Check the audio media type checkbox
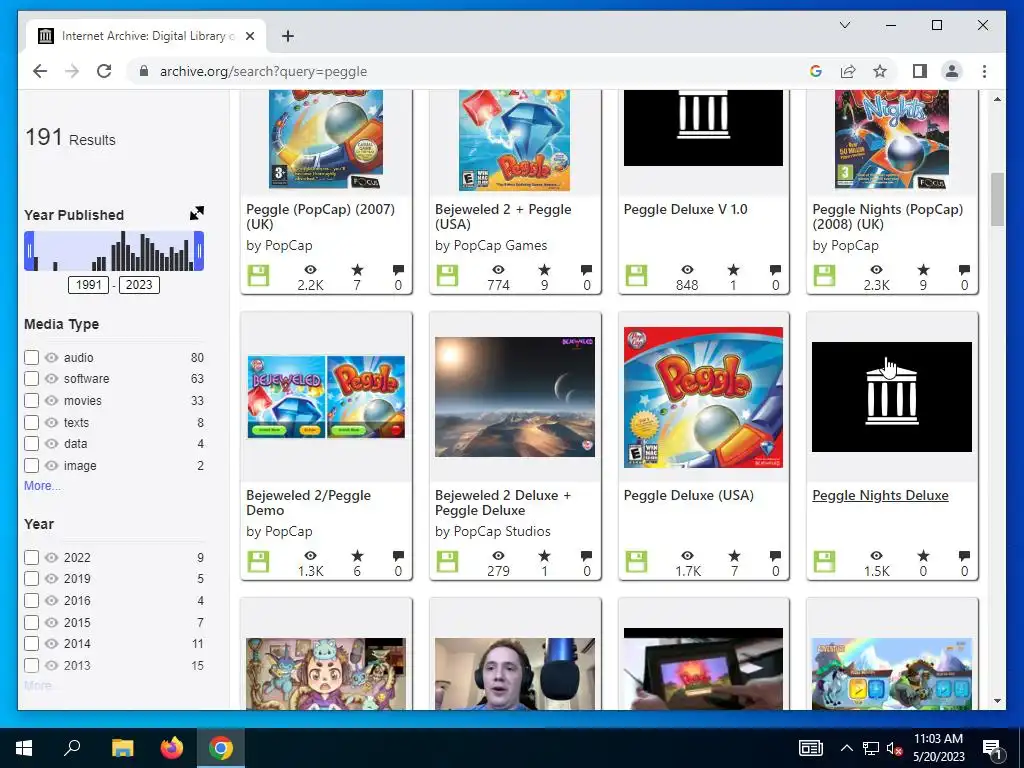1024x768 pixels. pos(31,357)
